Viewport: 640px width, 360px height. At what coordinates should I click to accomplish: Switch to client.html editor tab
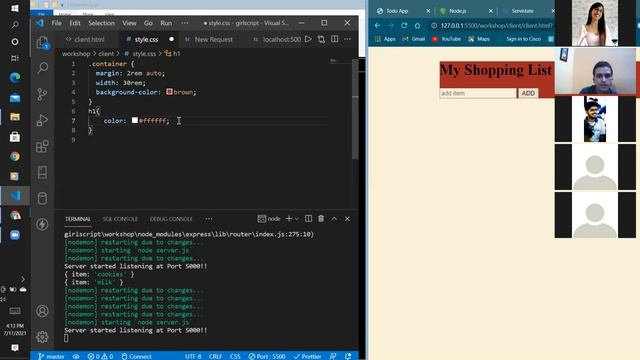pyautogui.click(x=85, y=40)
